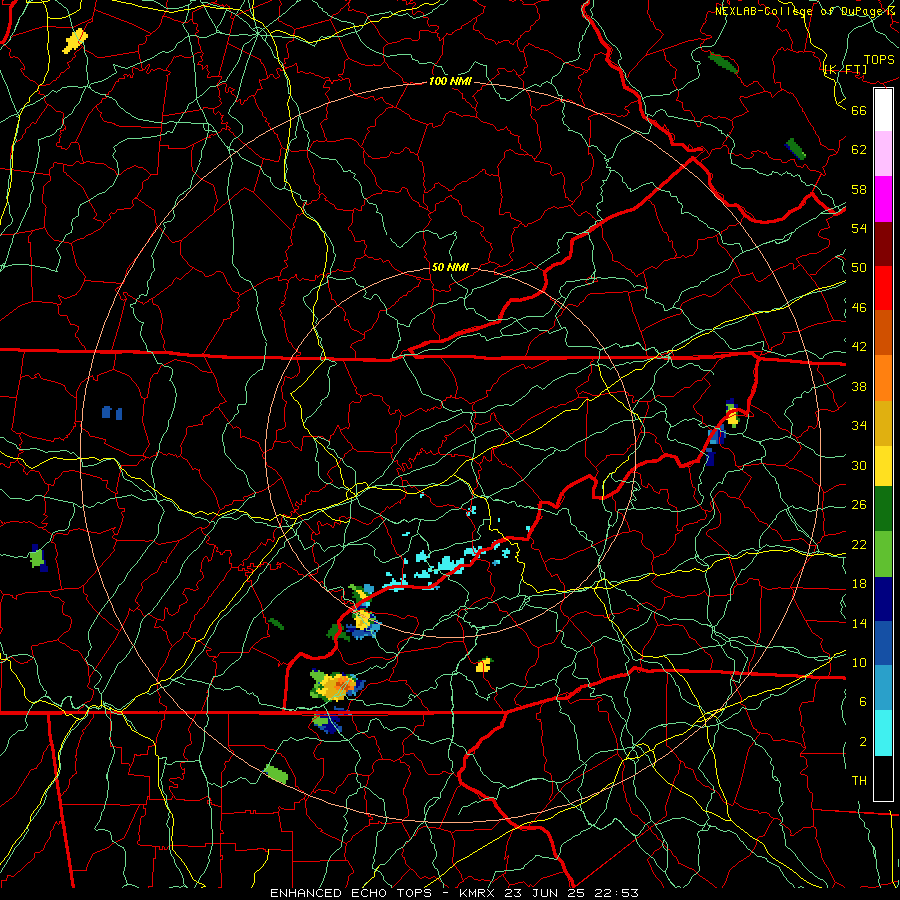Click the white swatch in the tops legend

[883, 110]
